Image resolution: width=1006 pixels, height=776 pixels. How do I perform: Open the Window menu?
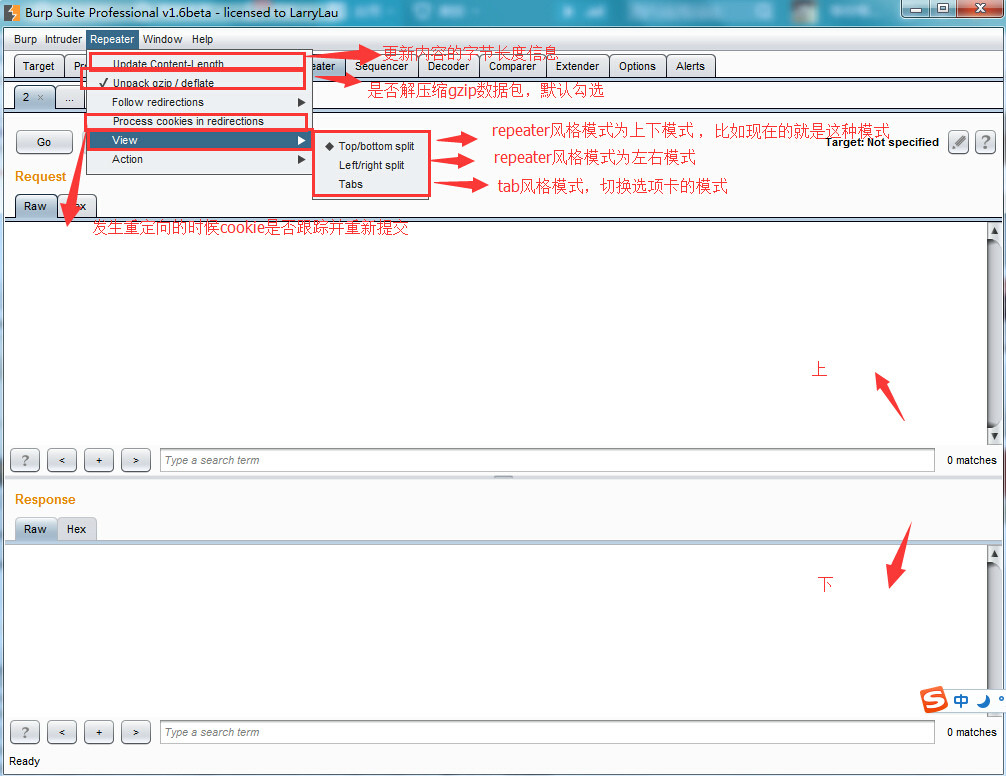(162, 39)
